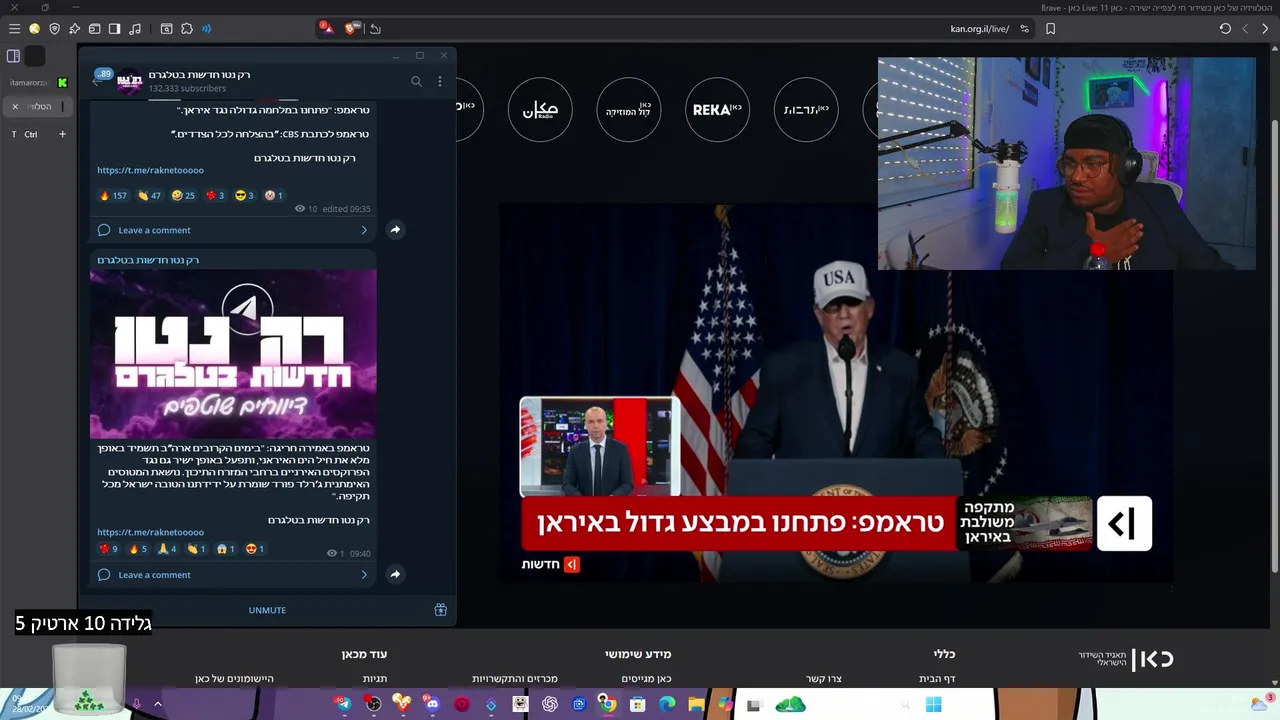
Task: Open File Explorer from the taskbar
Action: point(696,704)
